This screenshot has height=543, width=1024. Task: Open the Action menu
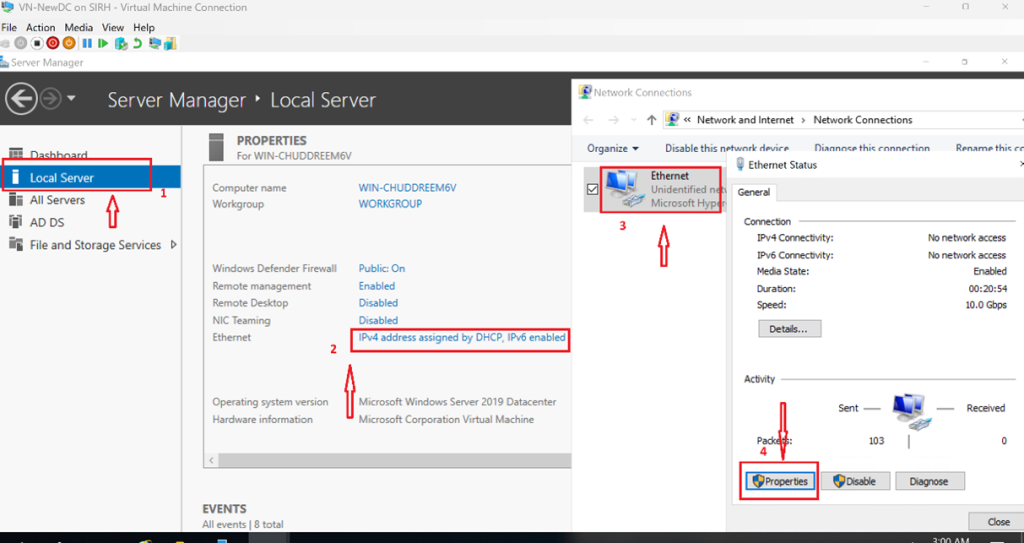pos(41,28)
